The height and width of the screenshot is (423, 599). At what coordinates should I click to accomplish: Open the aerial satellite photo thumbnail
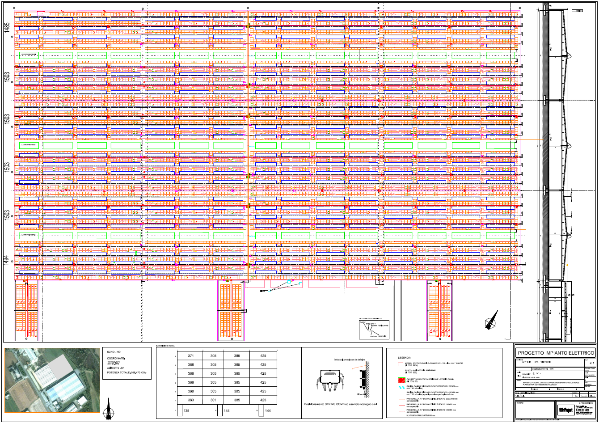point(52,380)
